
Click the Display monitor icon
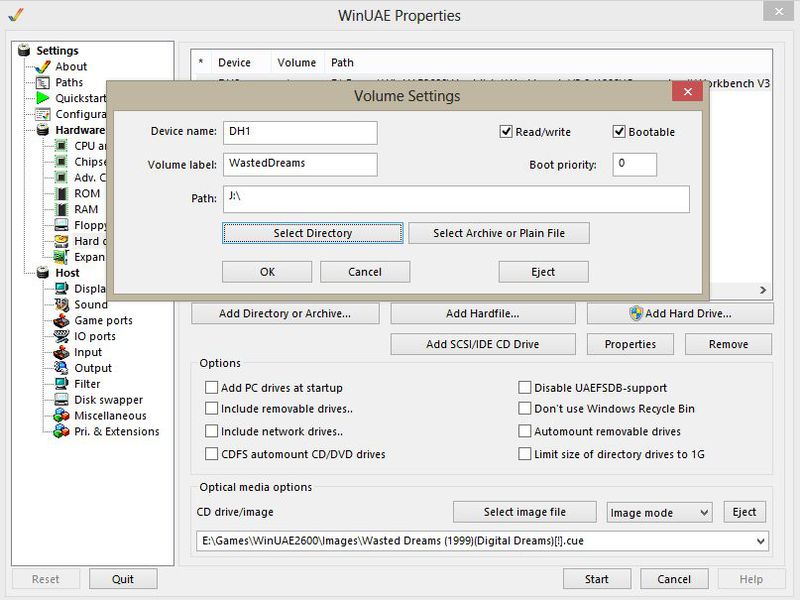[61, 289]
